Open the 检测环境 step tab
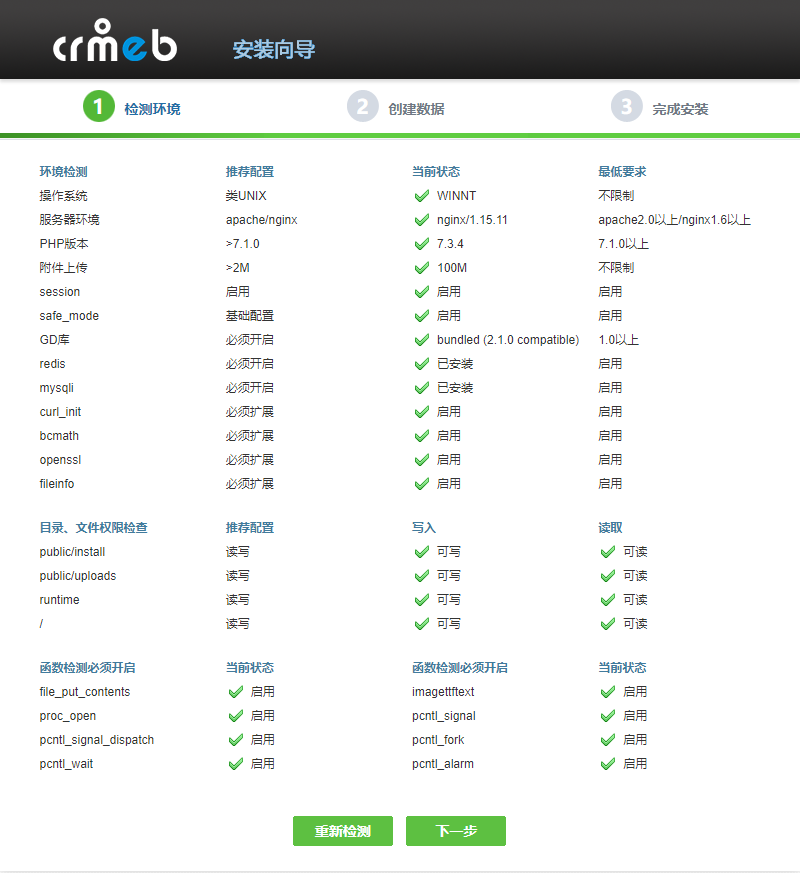800x873 pixels. (152, 109)
